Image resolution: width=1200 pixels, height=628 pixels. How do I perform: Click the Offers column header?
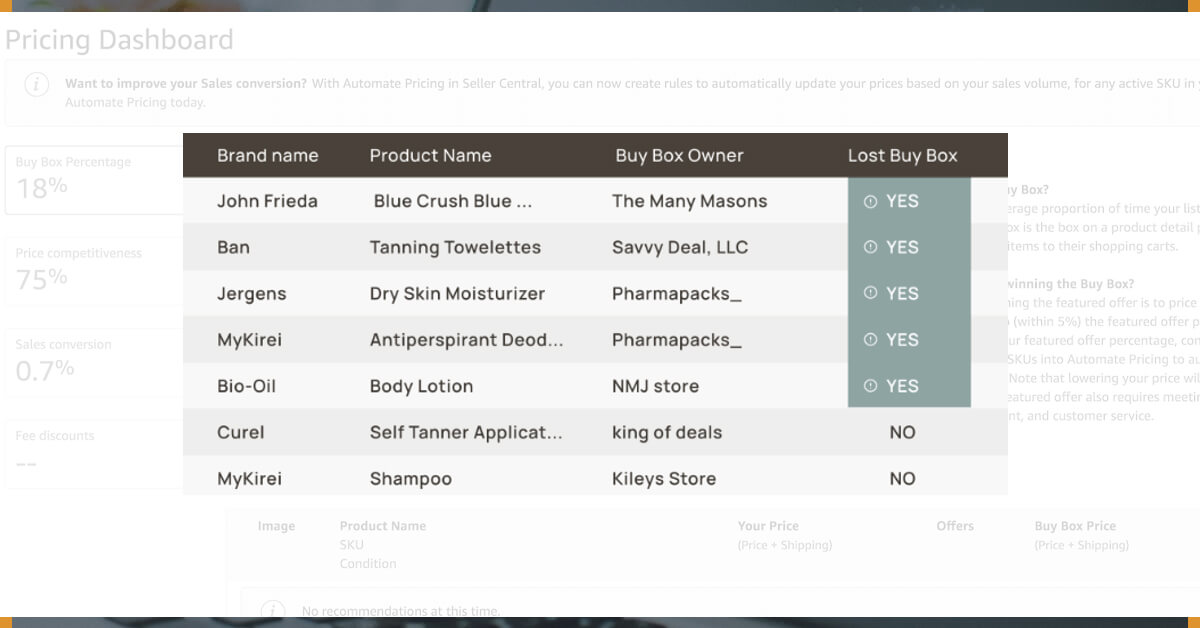pyautogui.click(x=955, y=526)
